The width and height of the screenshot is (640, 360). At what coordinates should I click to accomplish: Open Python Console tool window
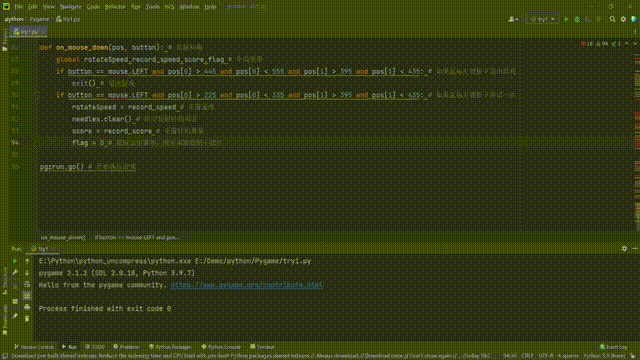pos(221,347)
